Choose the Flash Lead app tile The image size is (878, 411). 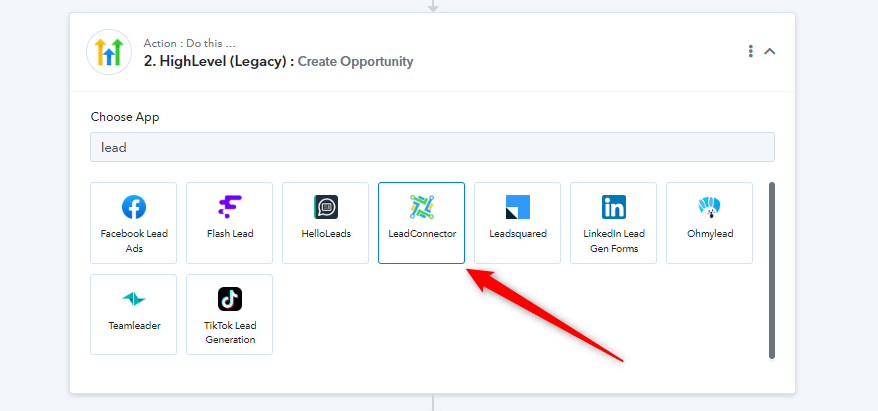(230, 223)
